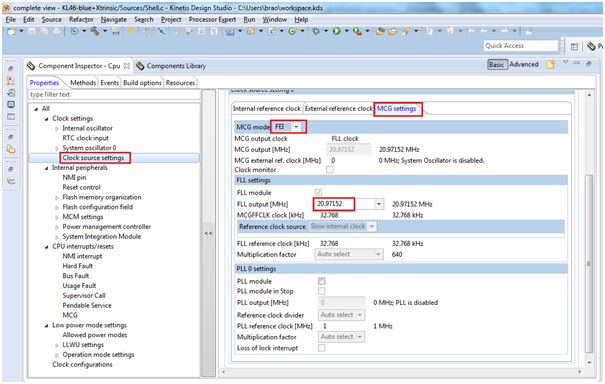
Task: Click the type filter text field
Action: pos(113,94)
